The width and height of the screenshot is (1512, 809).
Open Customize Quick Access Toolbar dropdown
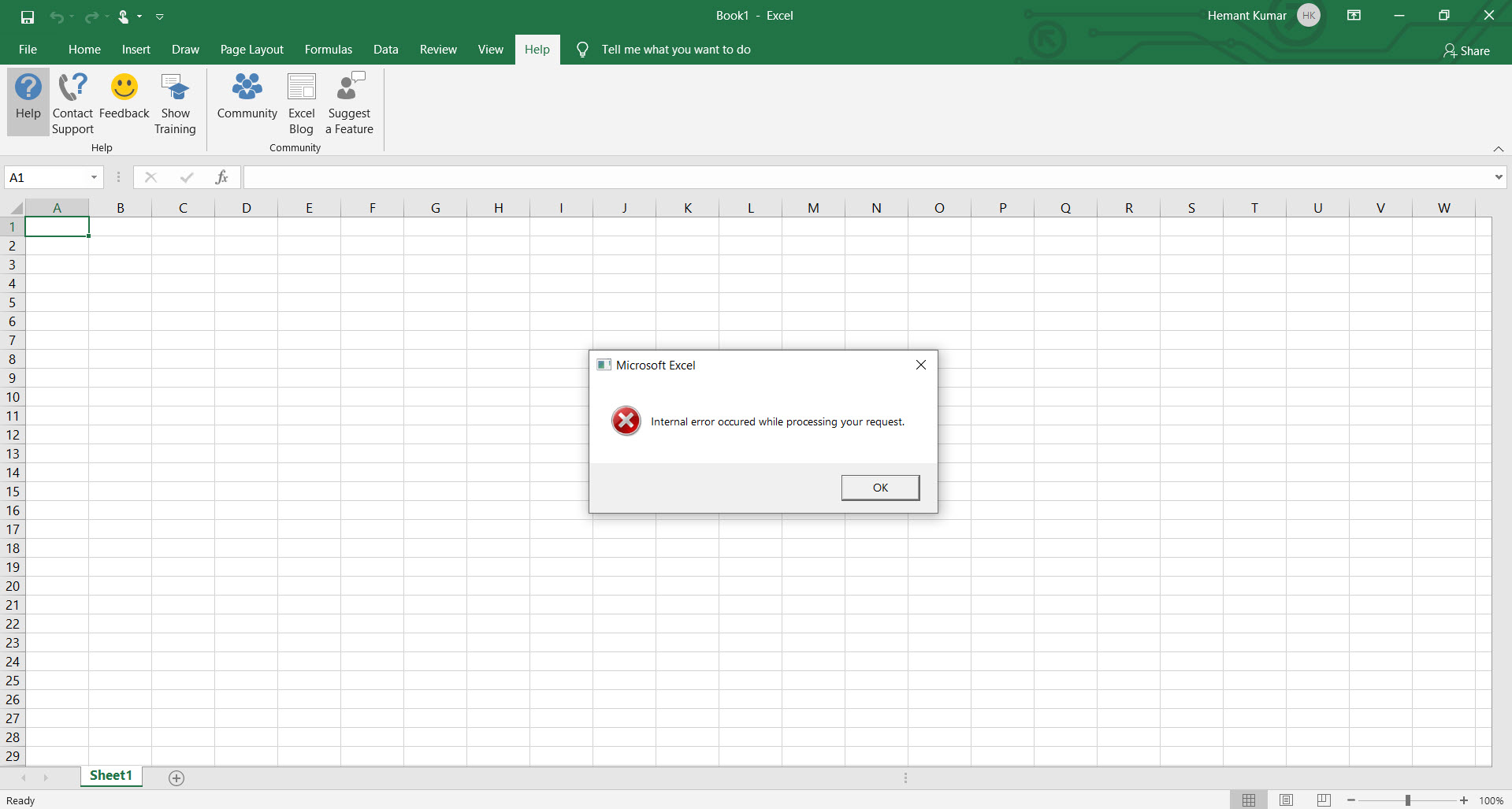[x=160, y=17]
